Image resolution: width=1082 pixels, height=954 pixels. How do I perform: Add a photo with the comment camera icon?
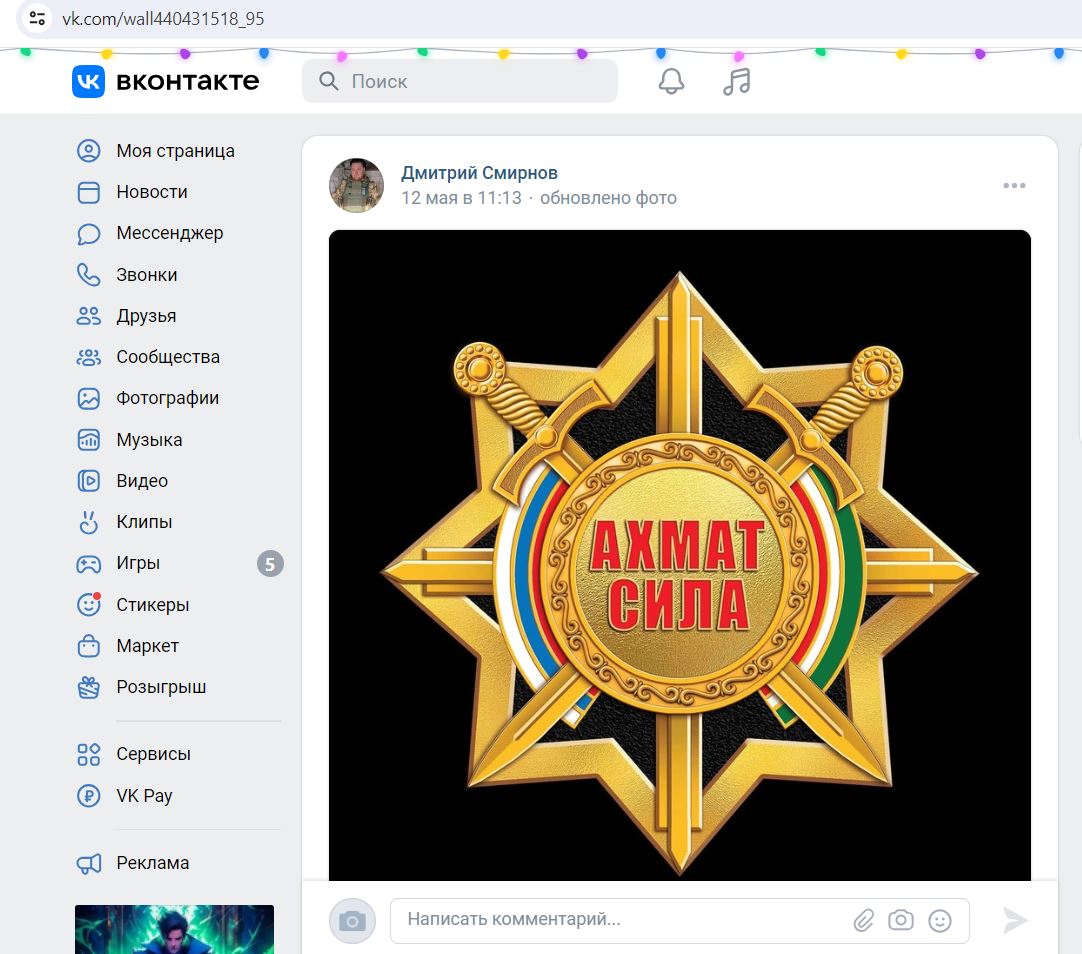(901, 920)
